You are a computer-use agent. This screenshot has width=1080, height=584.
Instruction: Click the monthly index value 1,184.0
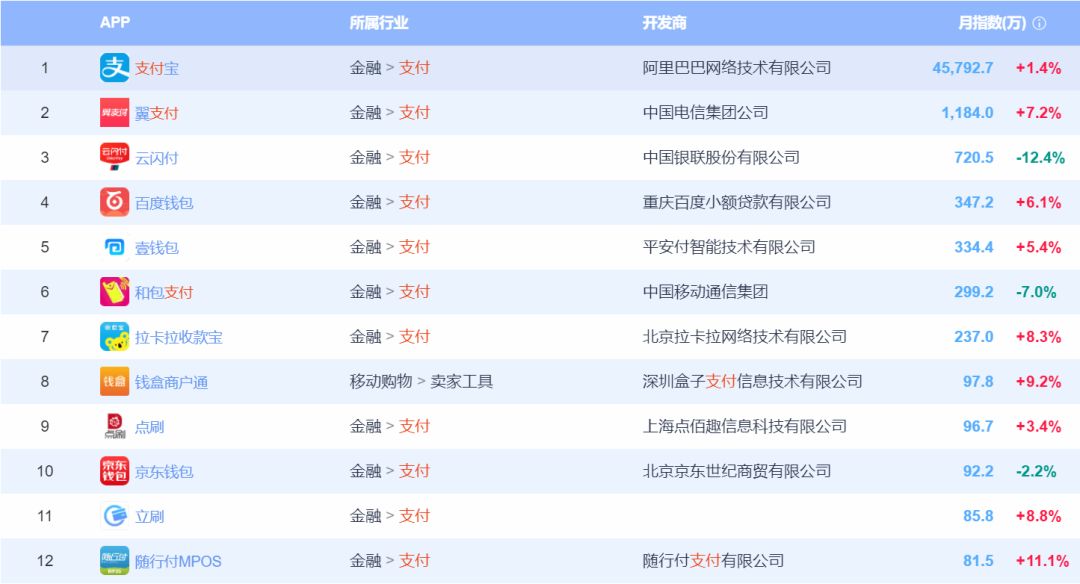(968, 112)
